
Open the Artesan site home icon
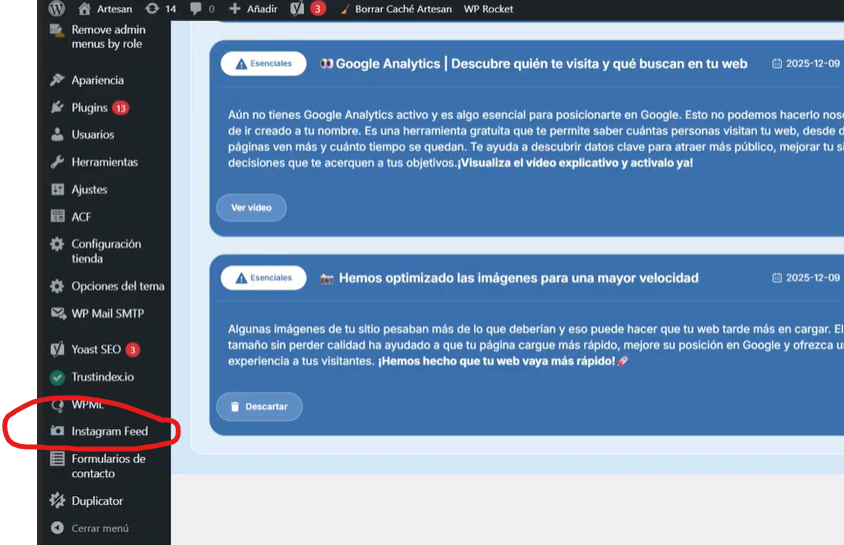click(x=85, y=9)
